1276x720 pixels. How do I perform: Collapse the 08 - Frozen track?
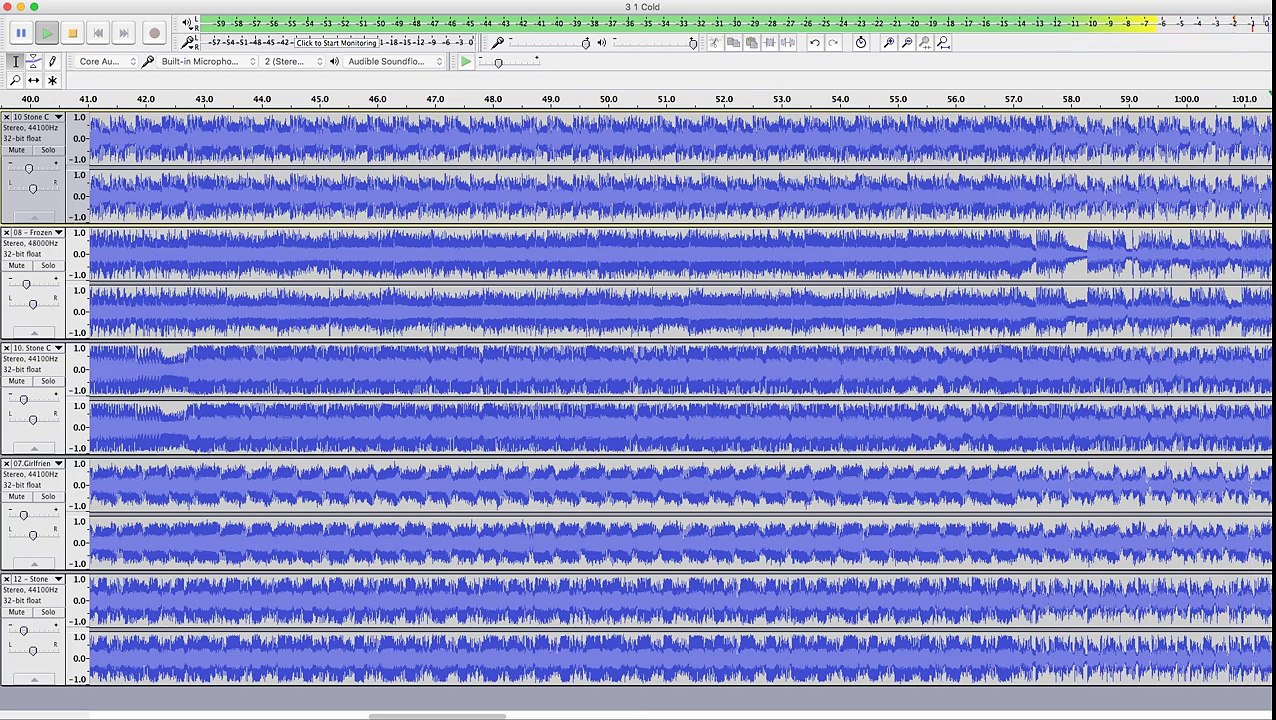34,334
